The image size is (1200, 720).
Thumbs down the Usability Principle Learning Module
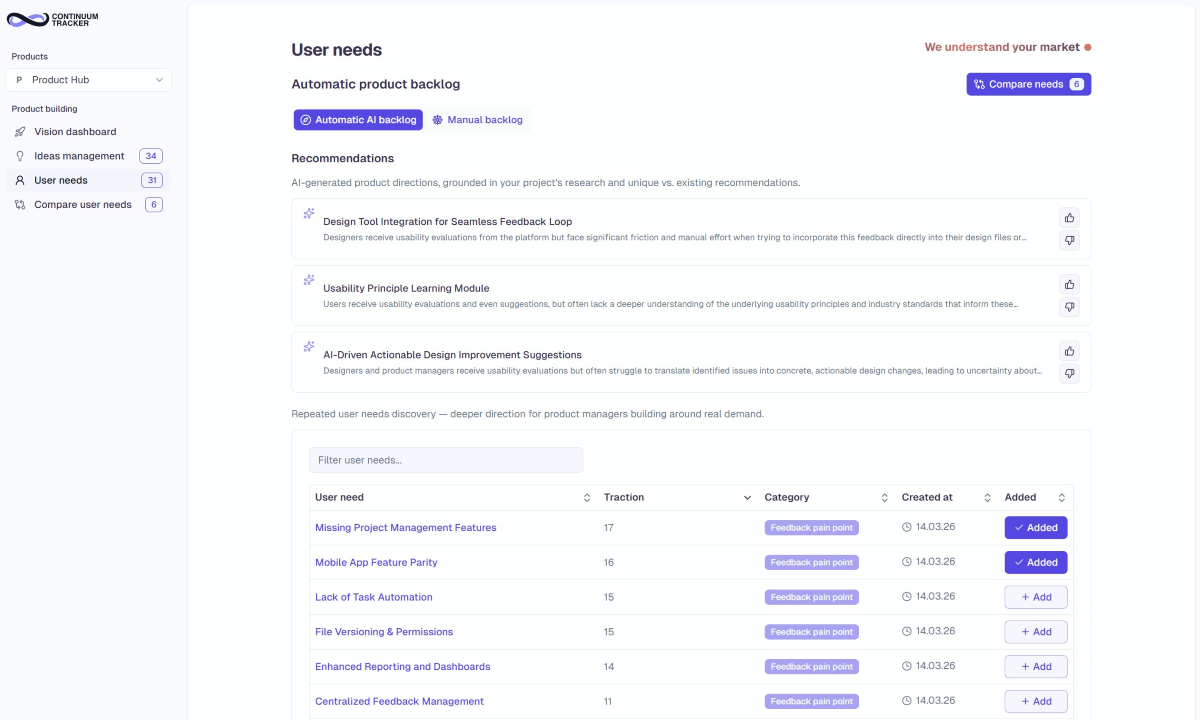1069,307
